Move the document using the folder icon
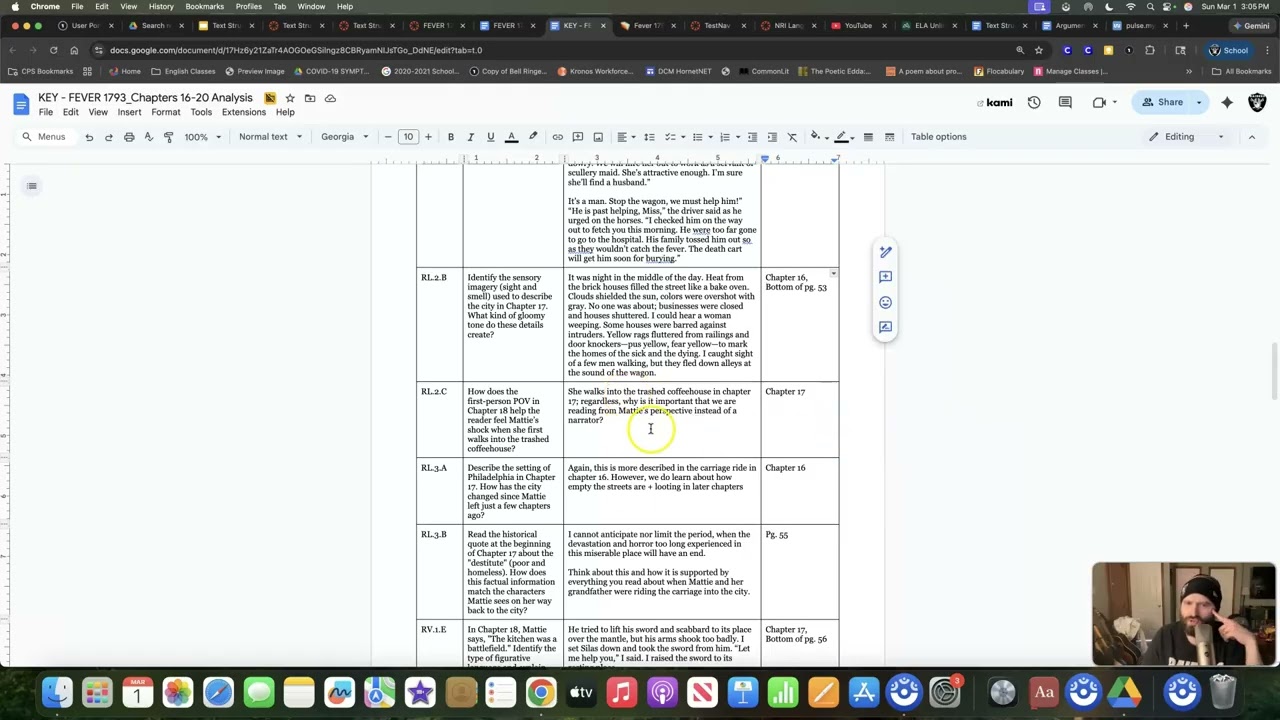The height and width of the screenshot is (720, 1280). tap(310, 98)
